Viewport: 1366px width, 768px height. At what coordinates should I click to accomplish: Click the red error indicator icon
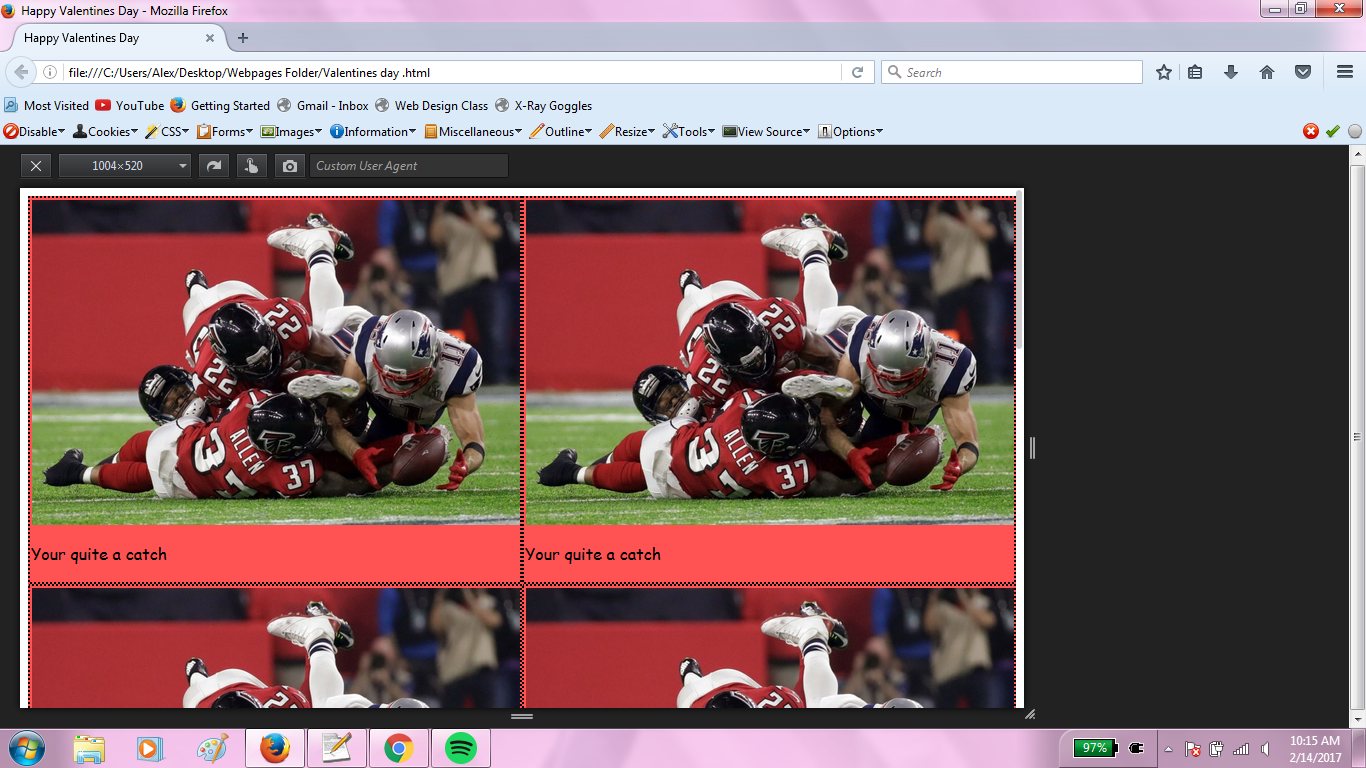[x=1310, y=131]
